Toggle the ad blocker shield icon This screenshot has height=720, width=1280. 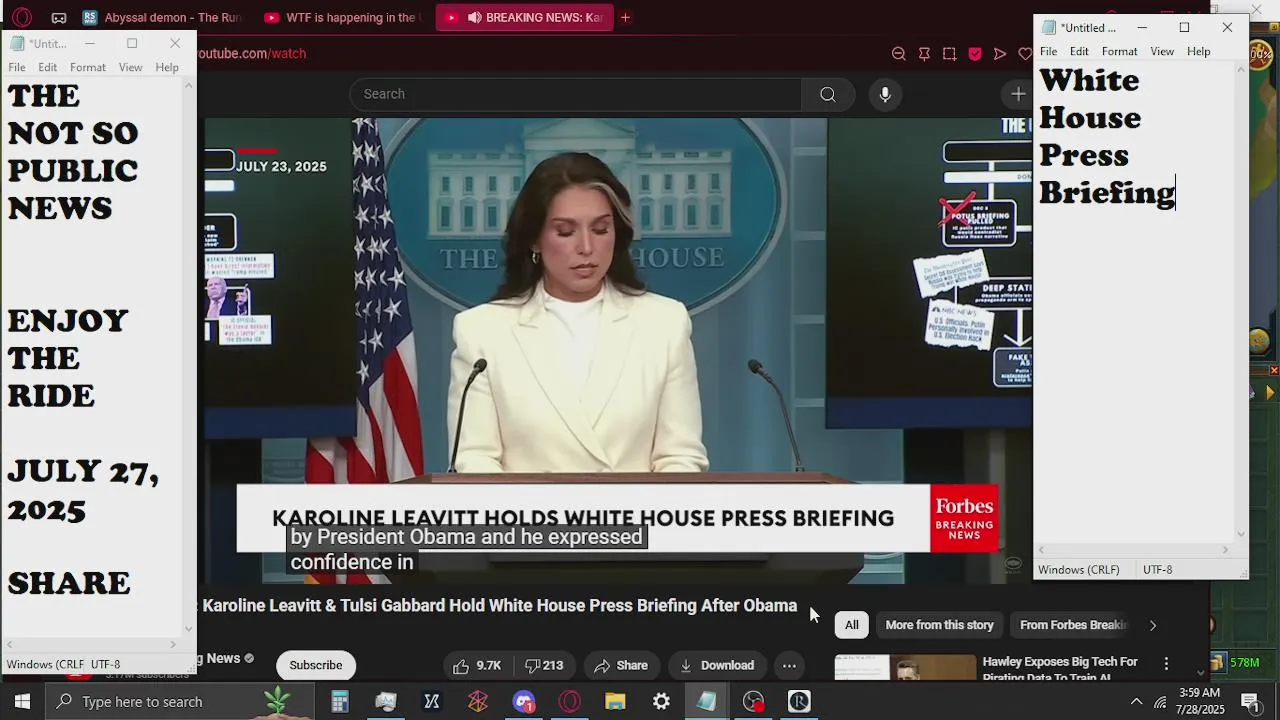coord(975,53)
